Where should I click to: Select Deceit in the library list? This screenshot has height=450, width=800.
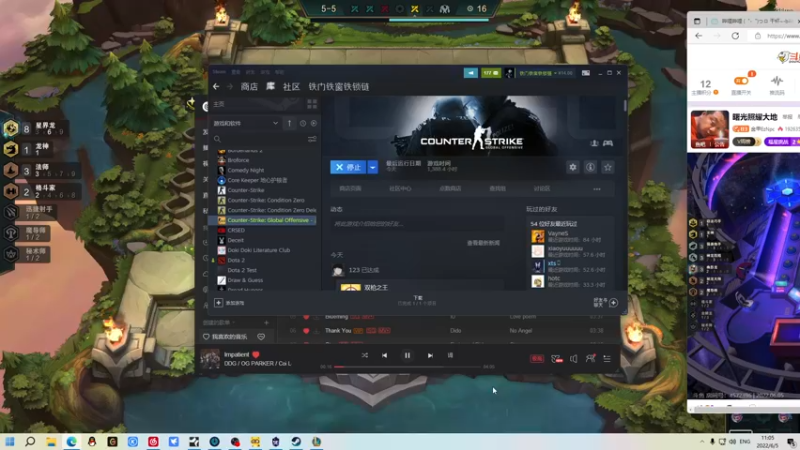tap(235, 240)
